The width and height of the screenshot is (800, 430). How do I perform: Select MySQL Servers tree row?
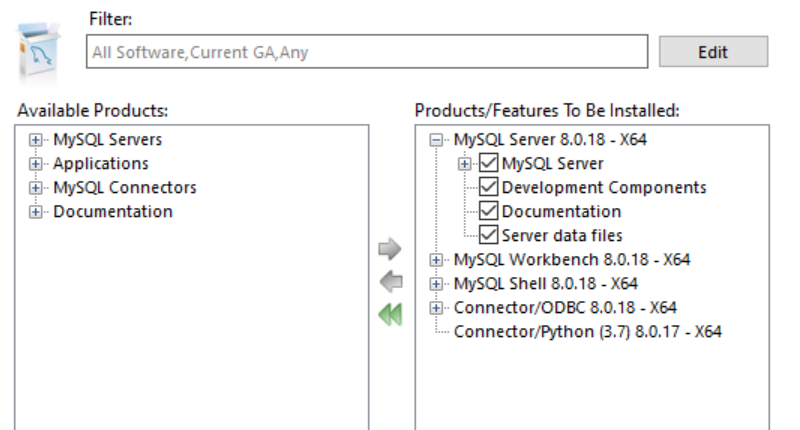(108, 139)
